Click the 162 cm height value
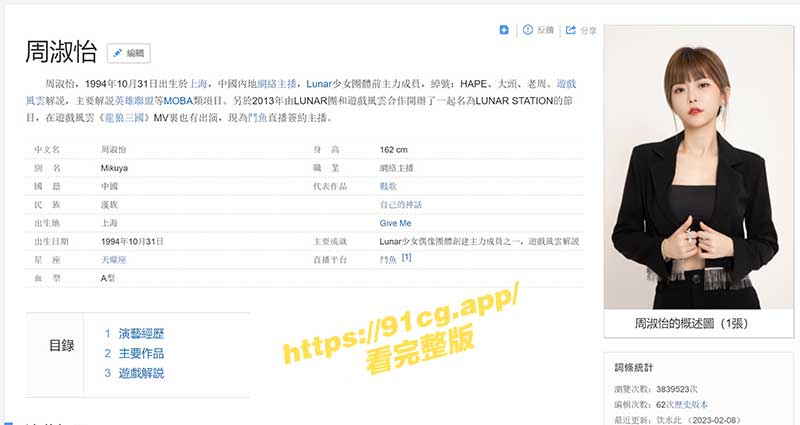Viewport: 800px width, 425px height. point(393,149)
